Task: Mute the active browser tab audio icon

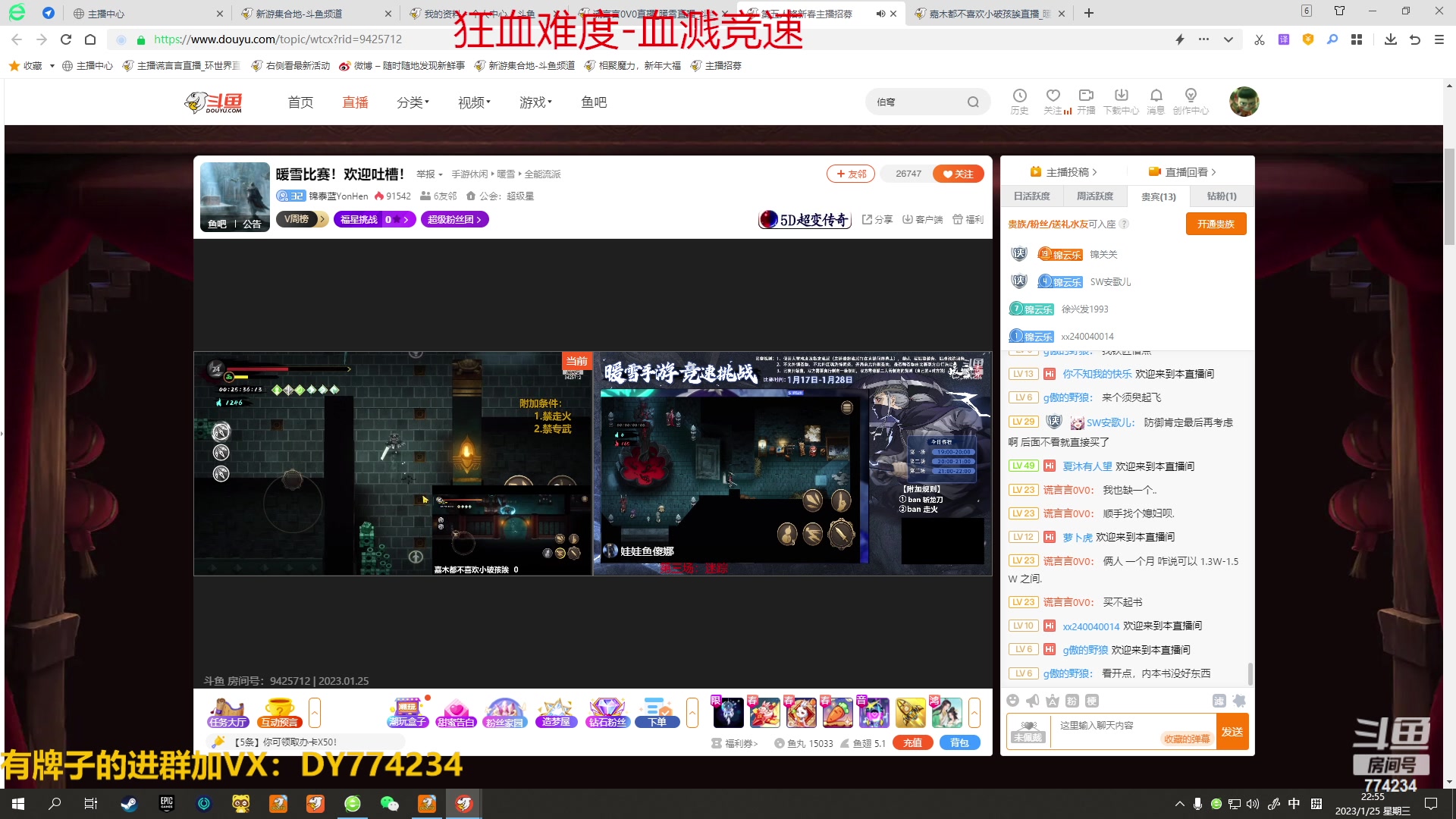Action: click(880, 14)
